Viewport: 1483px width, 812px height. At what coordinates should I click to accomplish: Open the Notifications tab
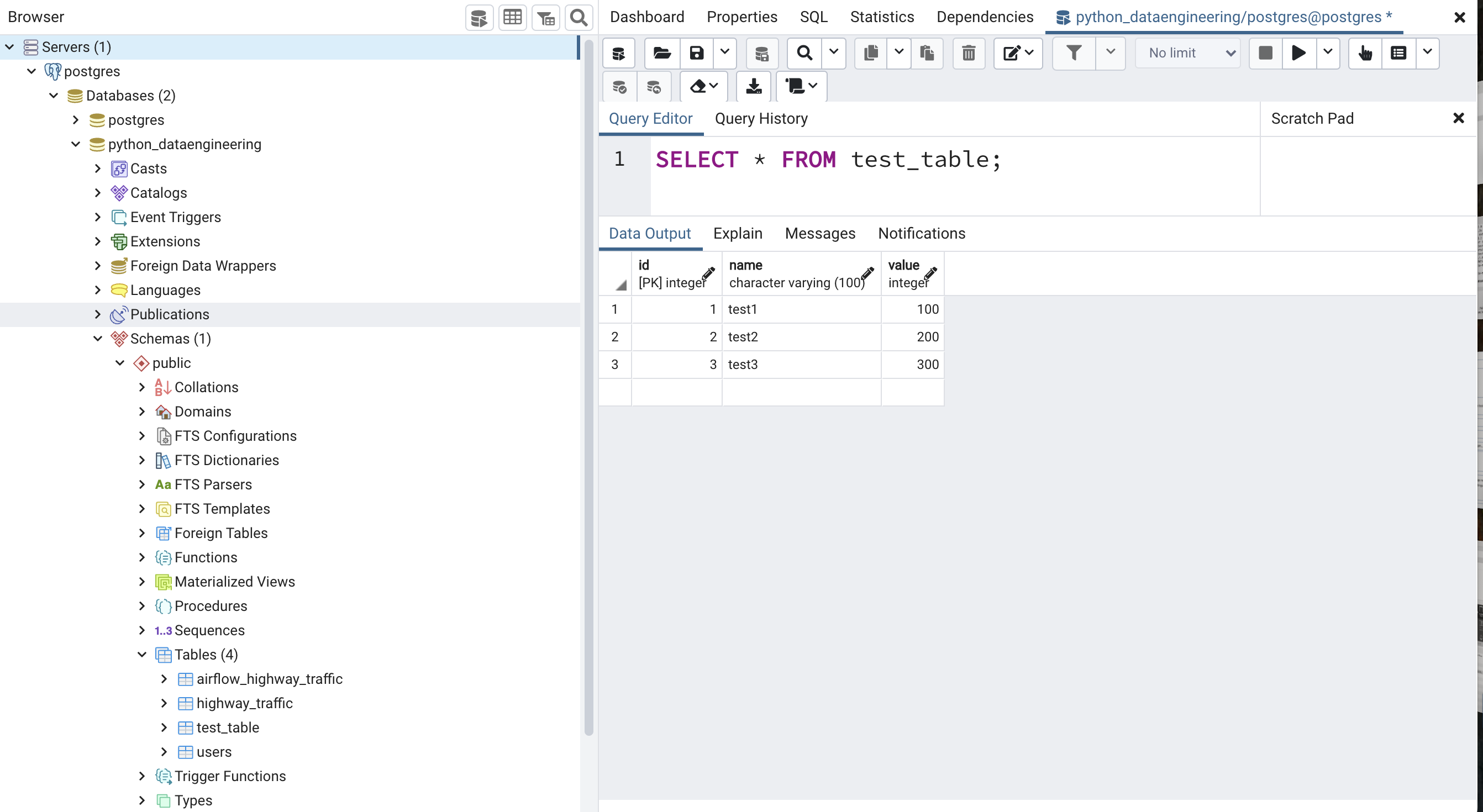(922, 233)
